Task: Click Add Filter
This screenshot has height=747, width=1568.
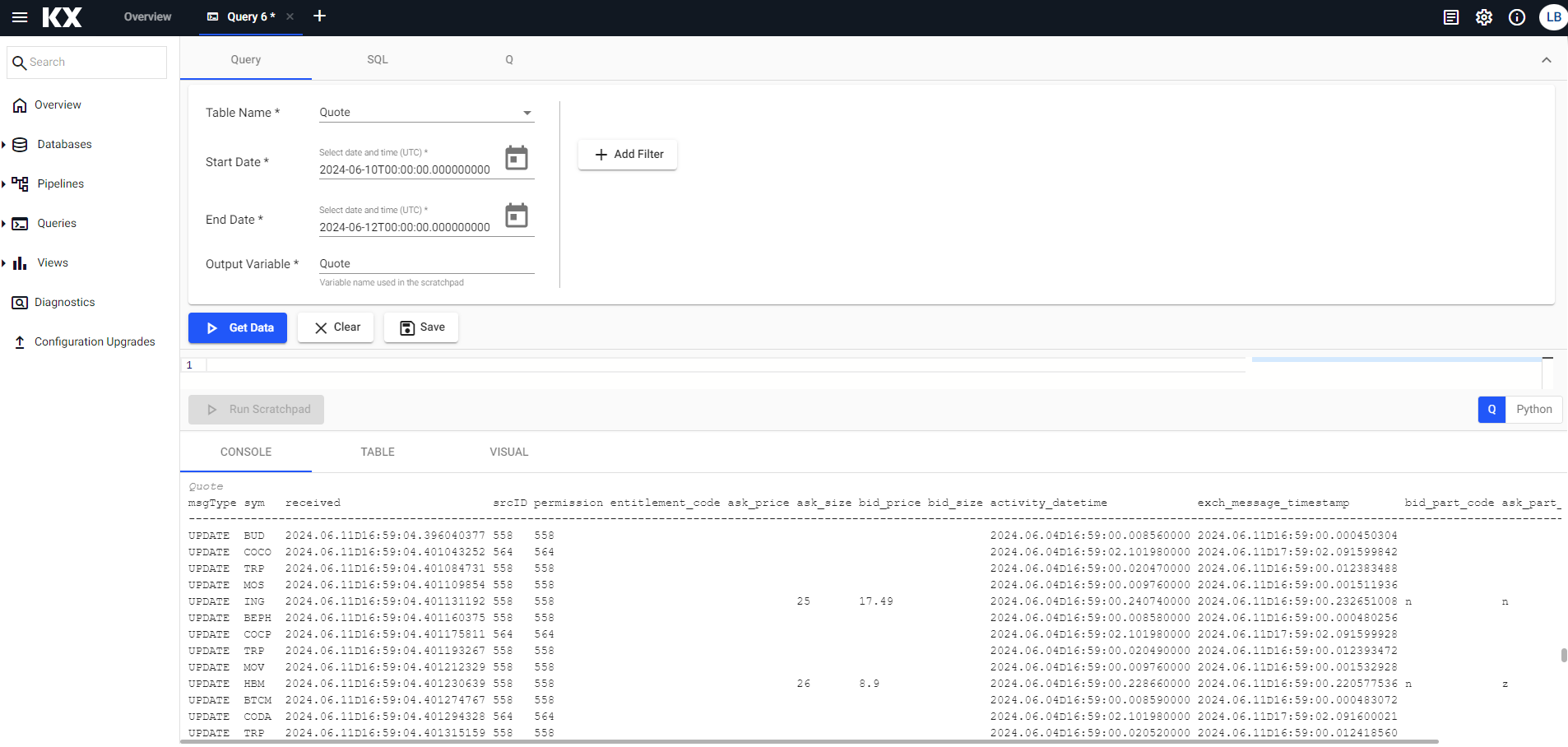Action: 627,154
